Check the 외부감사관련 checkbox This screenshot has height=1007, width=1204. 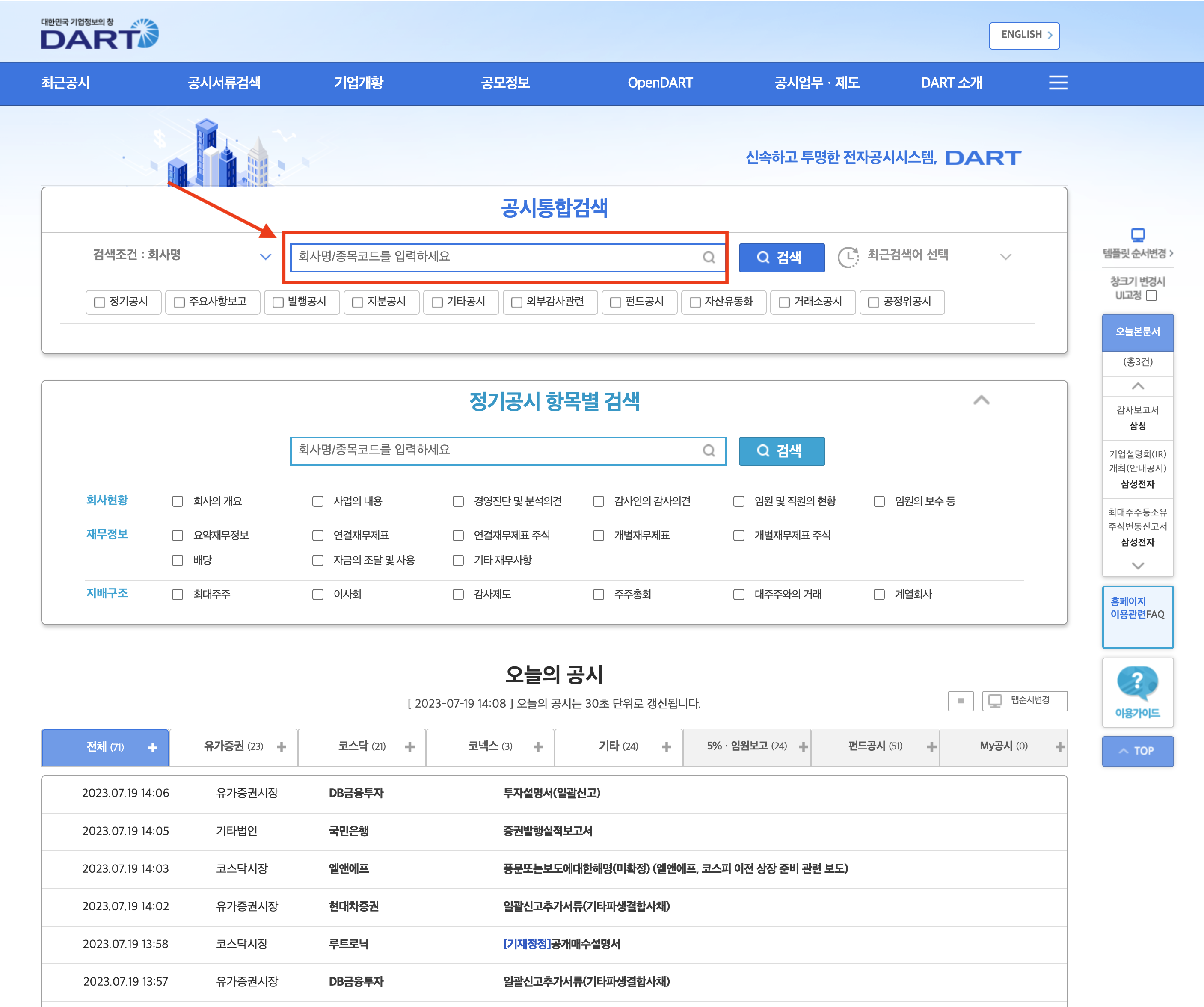tap(516, 302)
